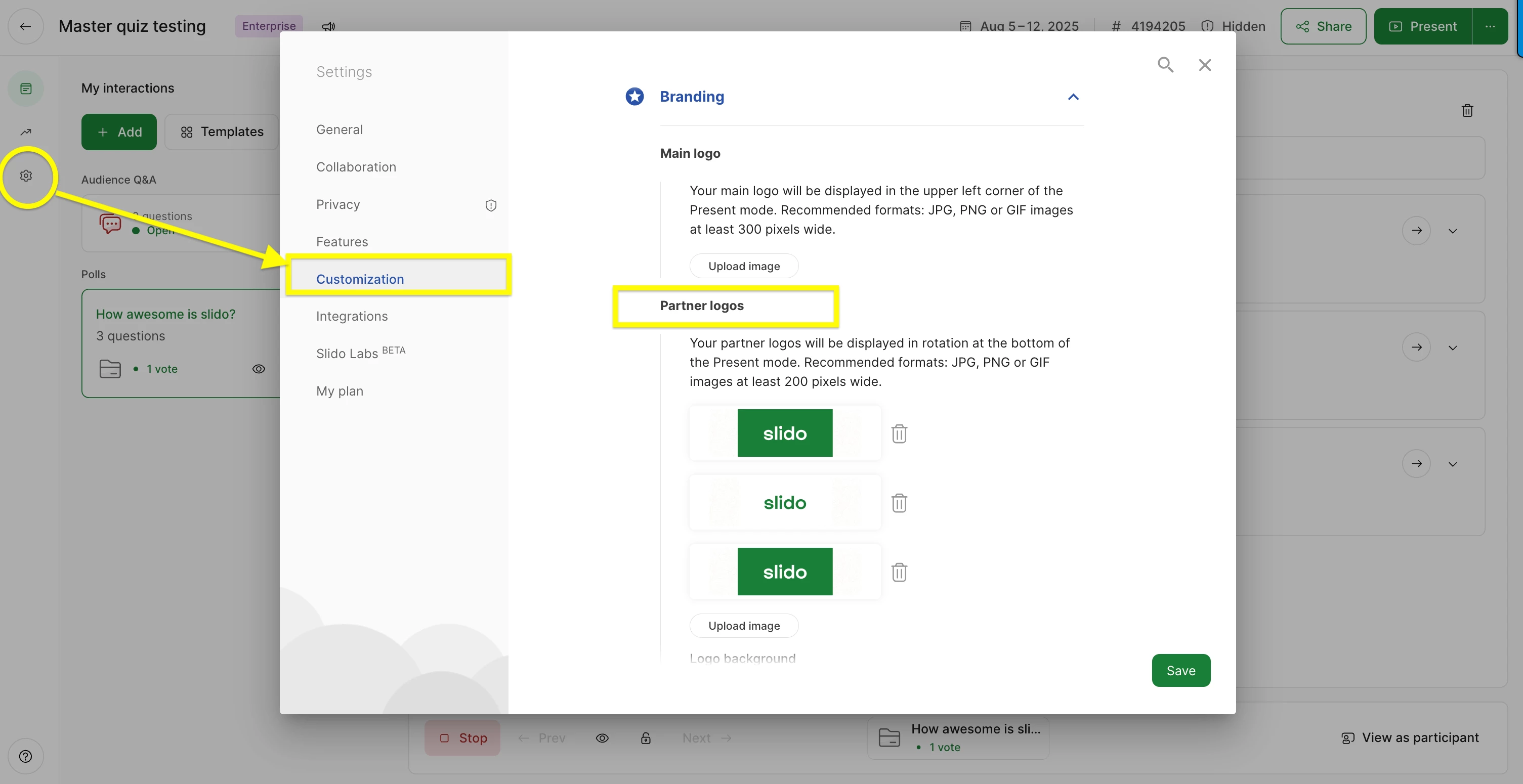
Task: Toggle poll visibility eye in bottom bar
Action: coord(602,737)
